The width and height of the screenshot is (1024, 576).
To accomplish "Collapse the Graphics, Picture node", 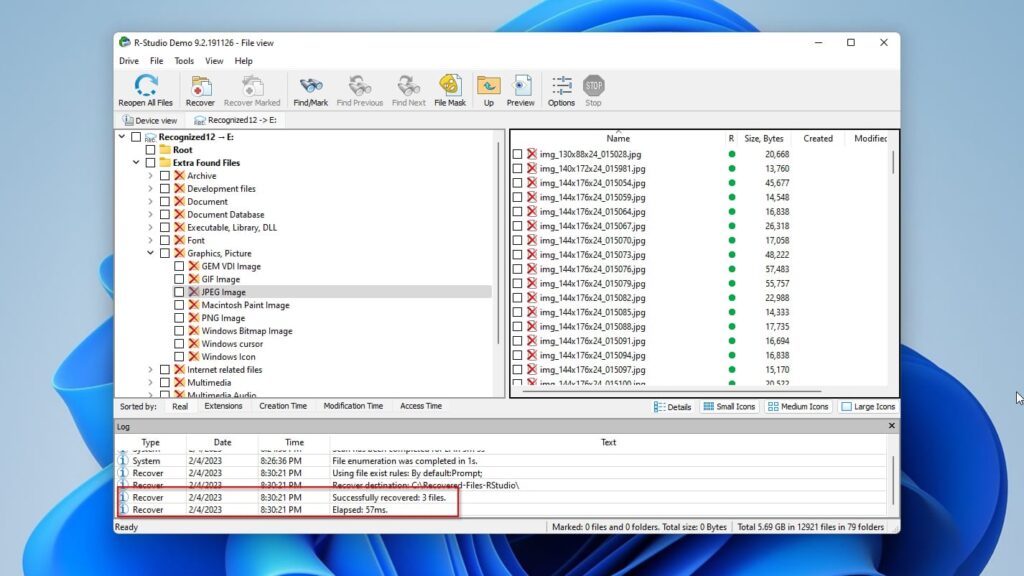I will click(x=150, y=253).
